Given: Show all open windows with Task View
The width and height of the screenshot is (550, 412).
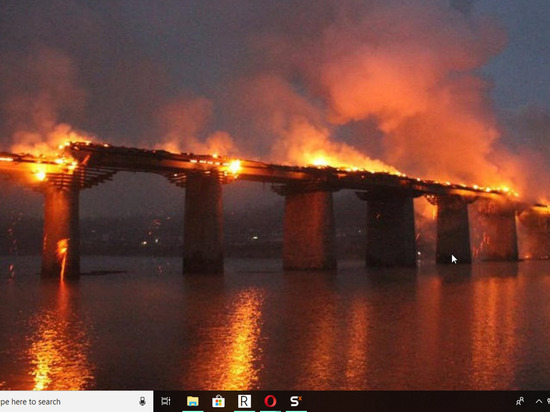Looking at the screenshot, I should pos(166,401).
